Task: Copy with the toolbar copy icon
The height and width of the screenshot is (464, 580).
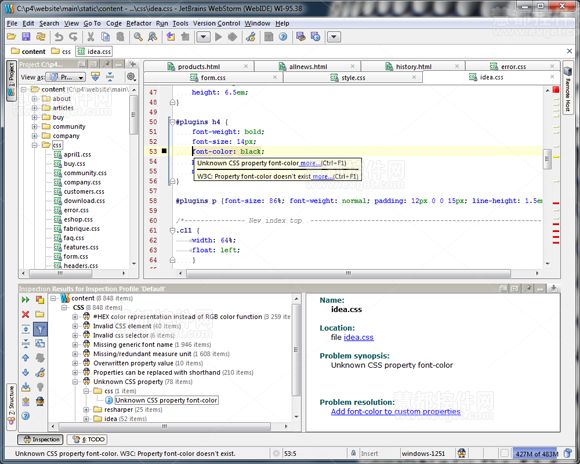Action: click(105, 37)
